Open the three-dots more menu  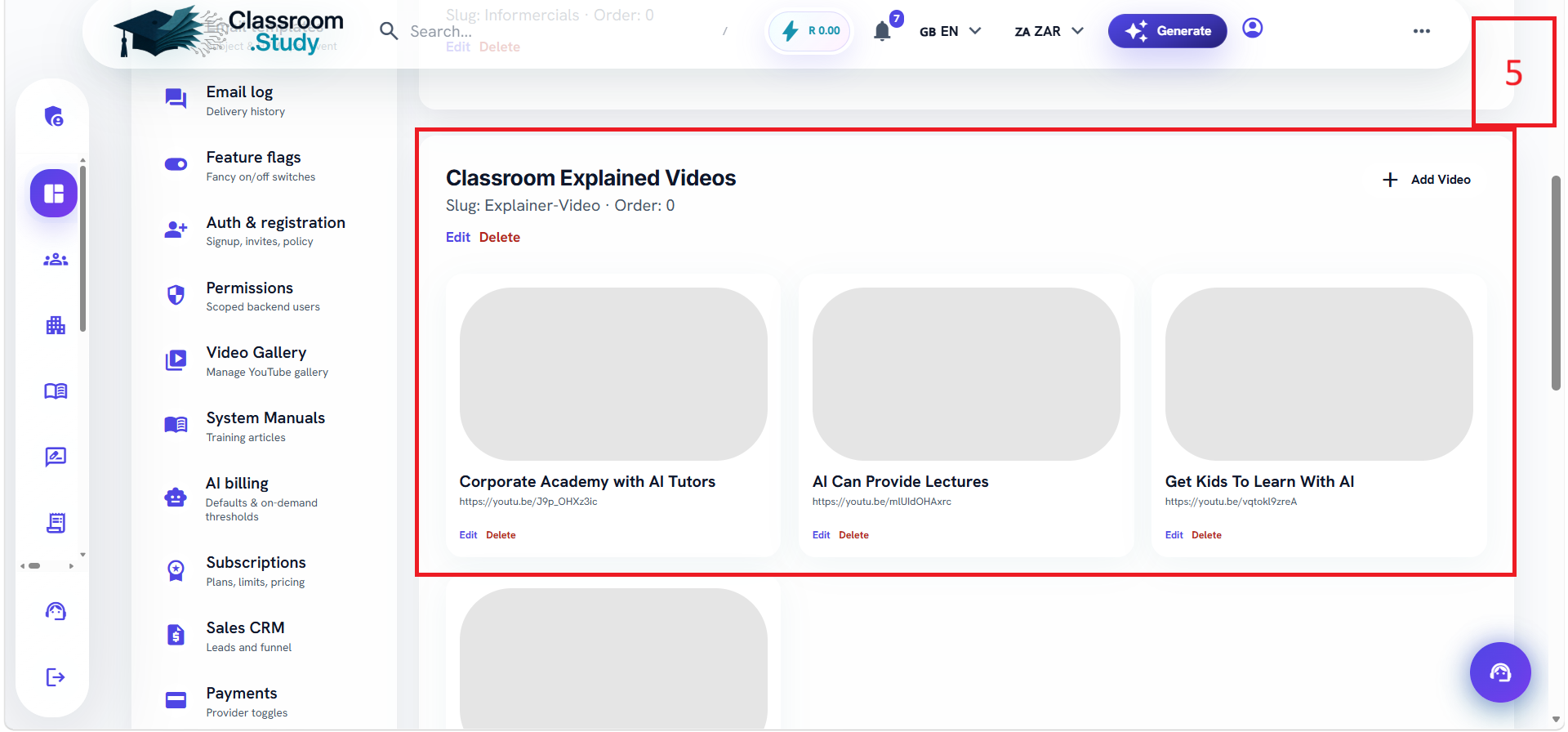coord(1421,31)
